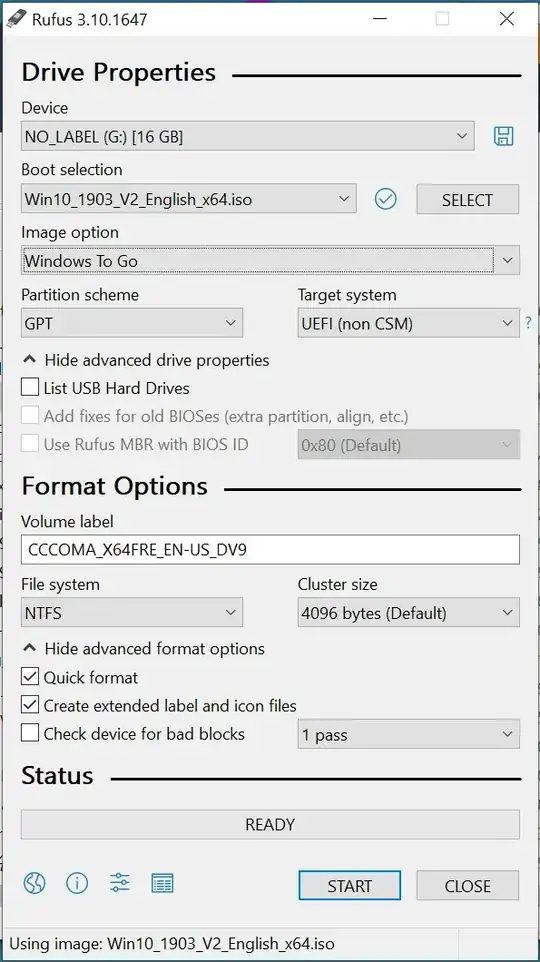This screenshot has height=962, width=540.
Task: Open the Partition scheme GPT dropdown
Action: (x=132, y=323)
